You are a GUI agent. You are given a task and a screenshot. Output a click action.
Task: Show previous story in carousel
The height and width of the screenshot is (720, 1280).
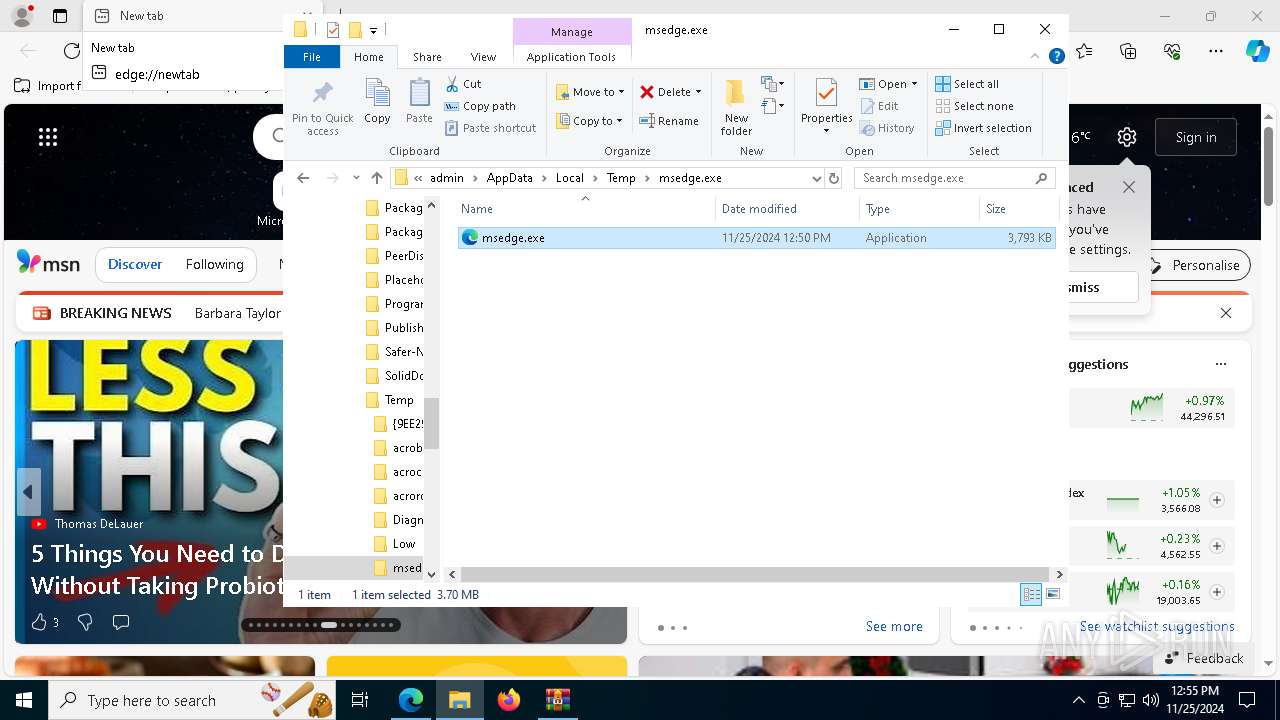click(x=28, y=492)
